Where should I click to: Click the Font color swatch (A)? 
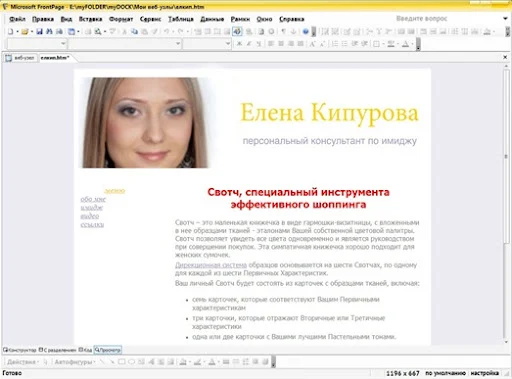click(x=405, y=44)
